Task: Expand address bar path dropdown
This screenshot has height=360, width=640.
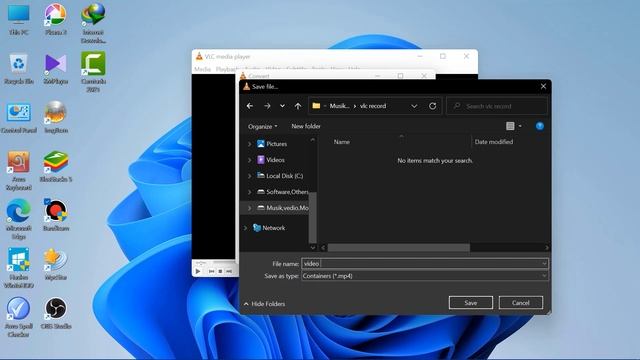Action: [x=414, y=106]
